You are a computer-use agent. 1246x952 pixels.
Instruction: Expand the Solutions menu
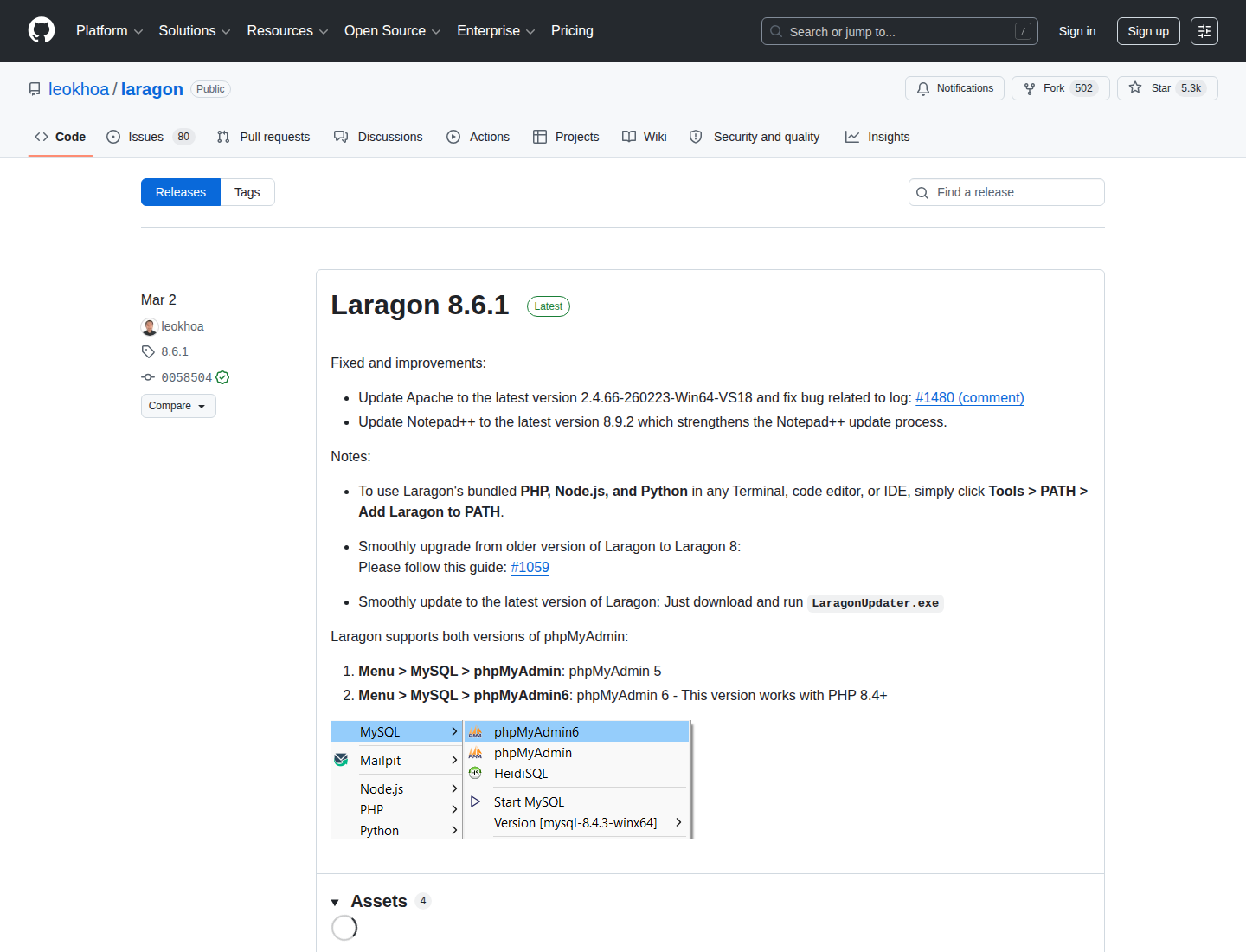coord(195,30)
